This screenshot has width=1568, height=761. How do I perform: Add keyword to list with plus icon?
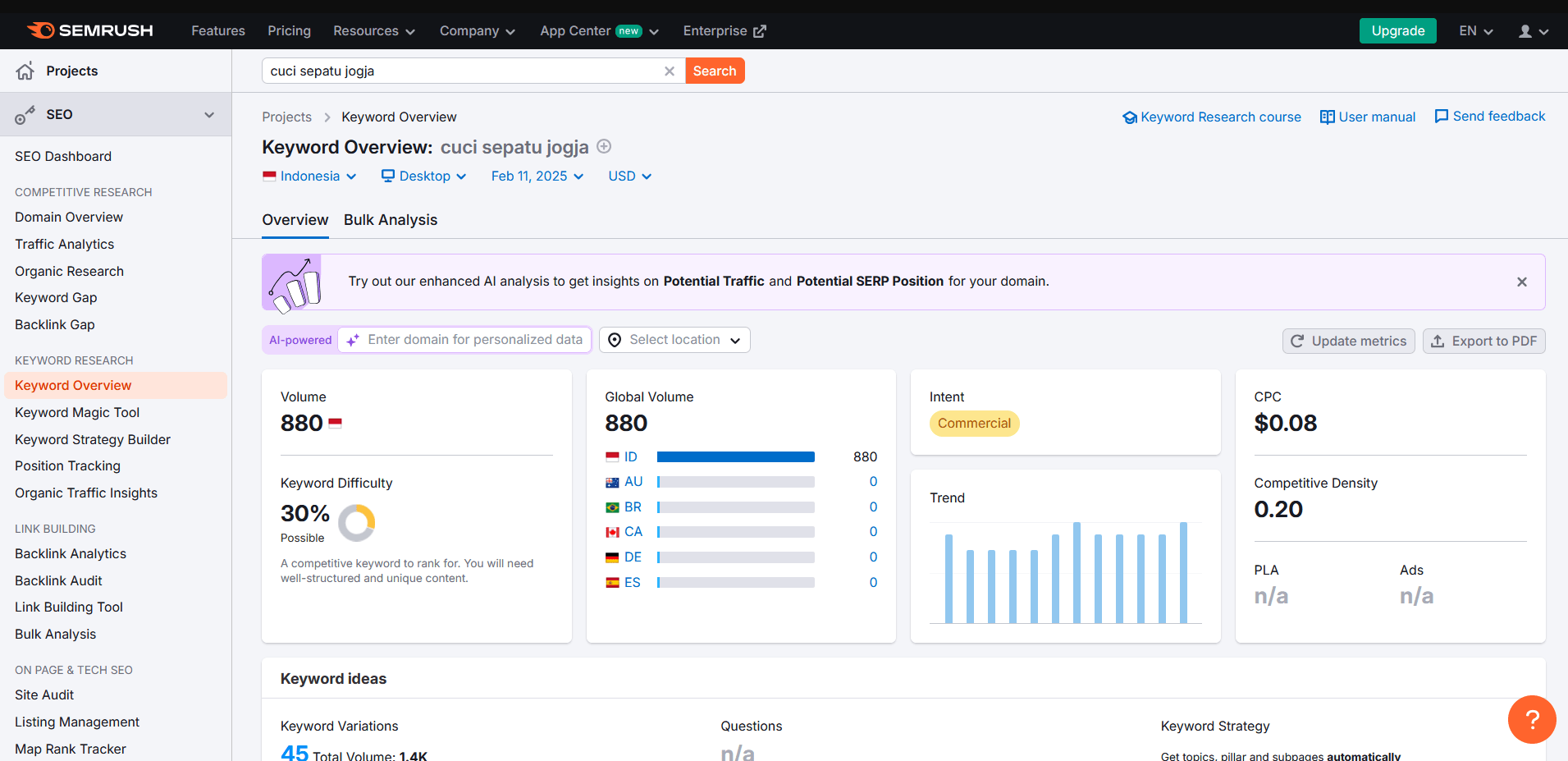click(604, 147)
